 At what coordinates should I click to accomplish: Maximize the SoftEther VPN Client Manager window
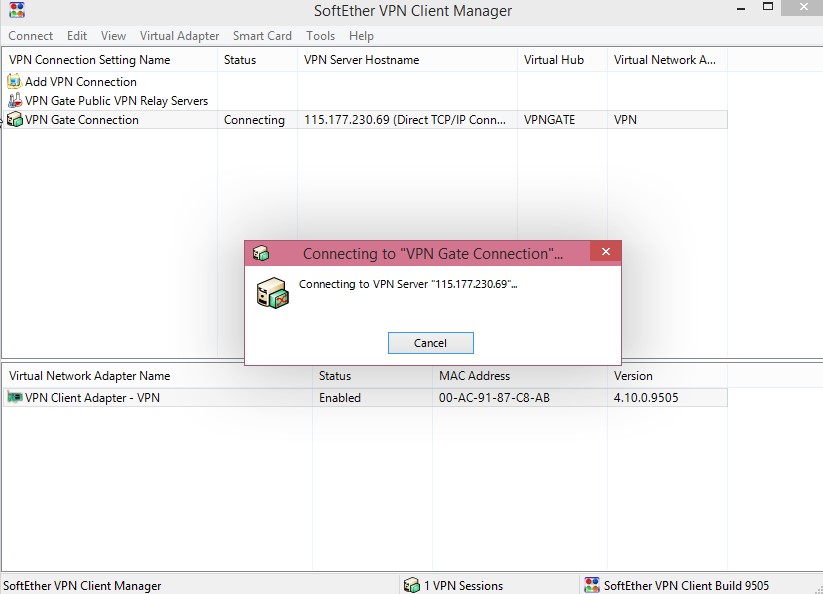coord(767,7)
